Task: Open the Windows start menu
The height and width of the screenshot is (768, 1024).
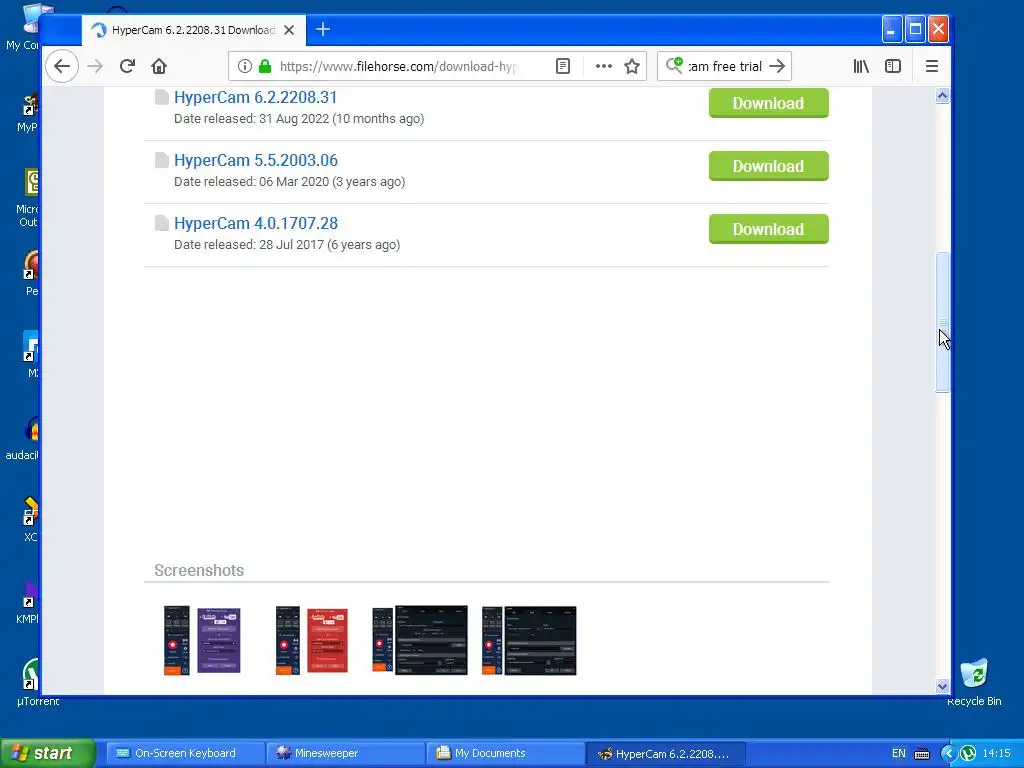Action: tap(48, 753)
